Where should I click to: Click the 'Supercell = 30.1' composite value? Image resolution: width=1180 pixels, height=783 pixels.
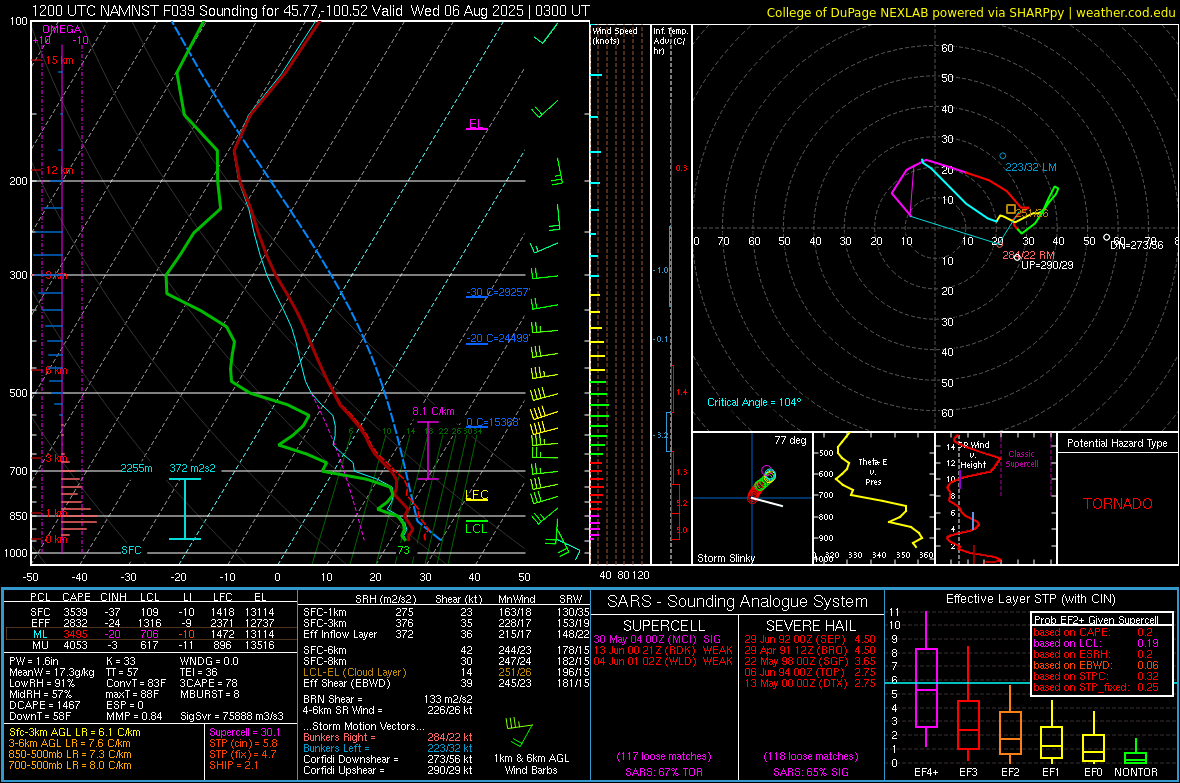tap(245, 732)
